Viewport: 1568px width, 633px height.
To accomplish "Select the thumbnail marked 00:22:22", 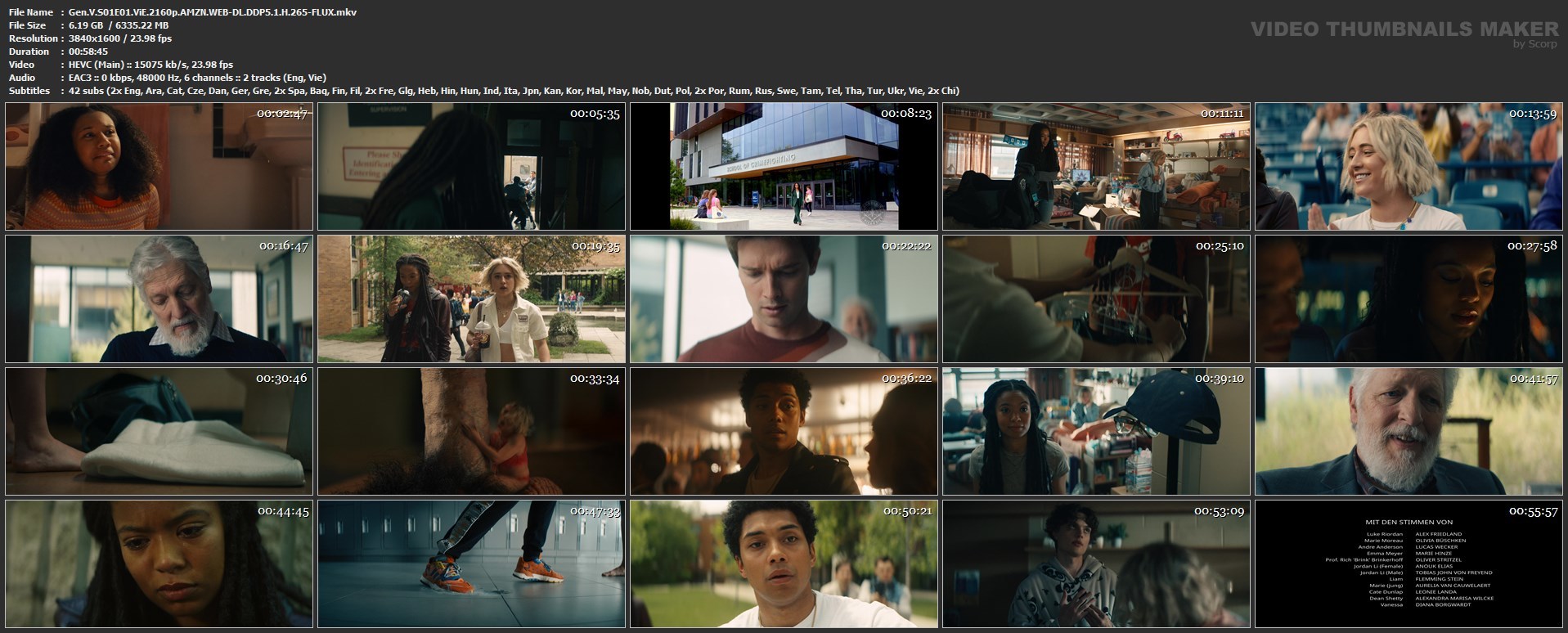I will pyautogui.click(x=784, y=299).
